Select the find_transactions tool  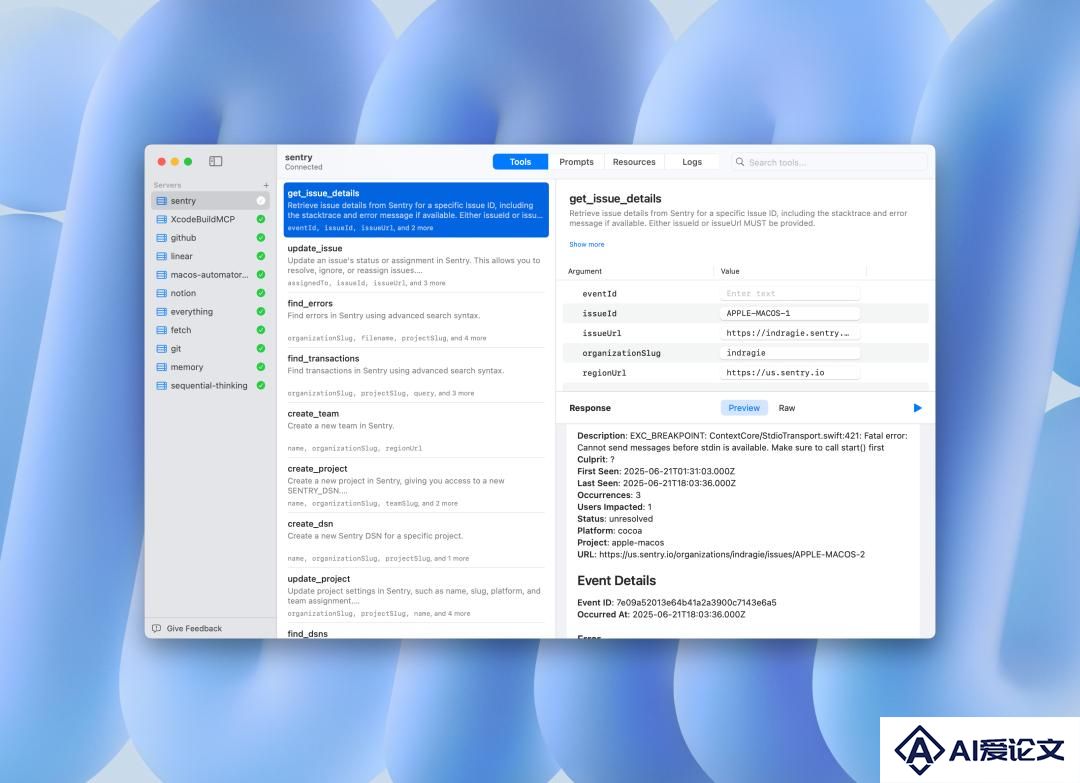(x=416, y=375)
